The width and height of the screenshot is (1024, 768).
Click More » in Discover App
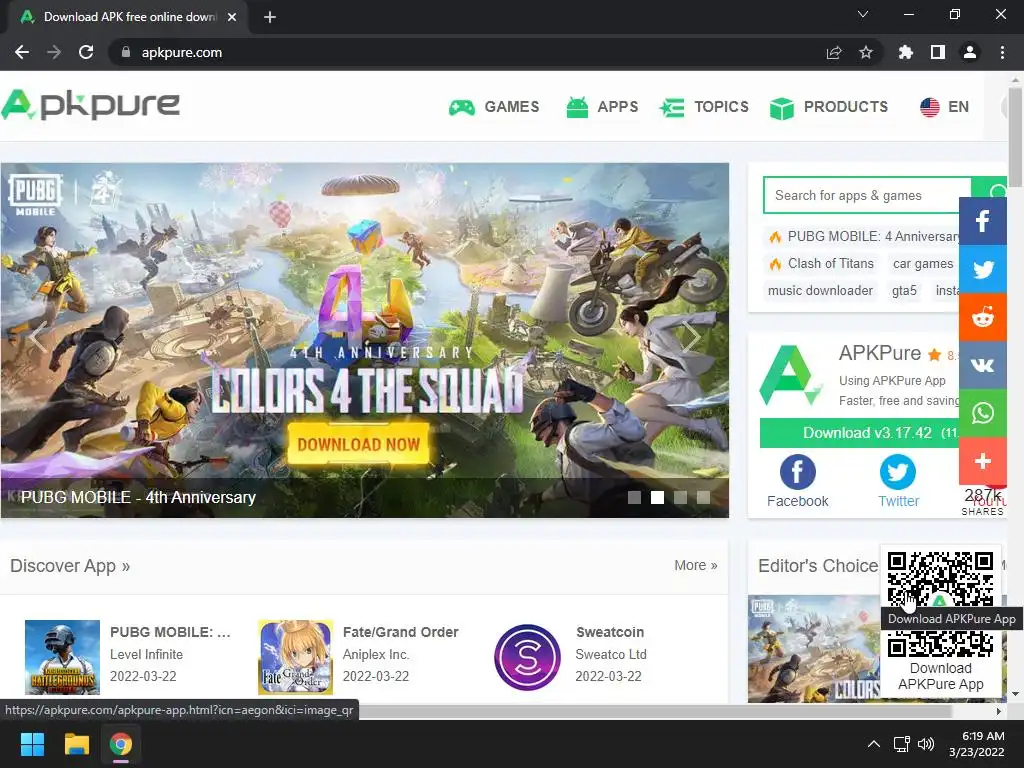click(x=696, y=566)
